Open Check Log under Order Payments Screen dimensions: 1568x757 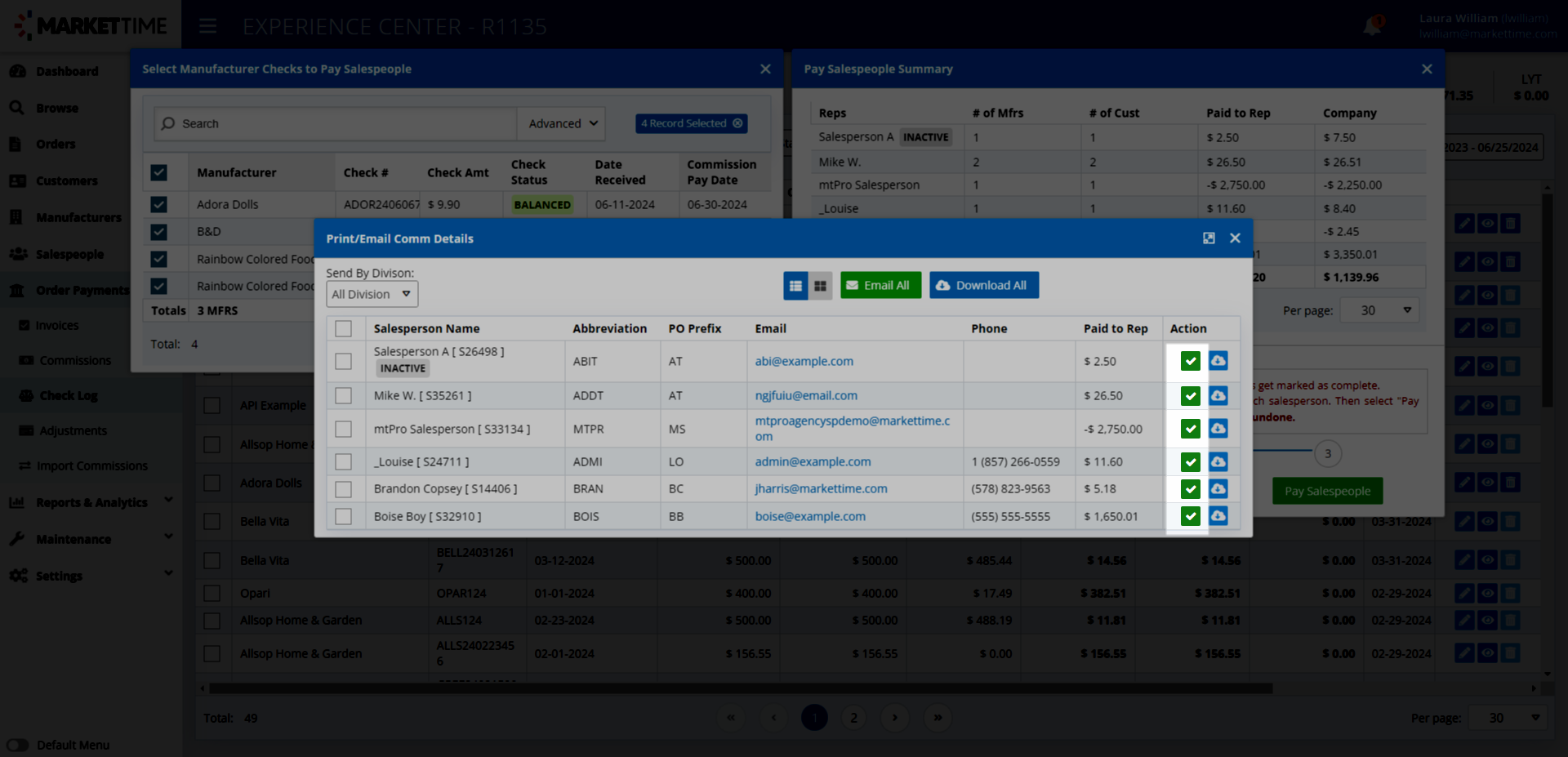(69, 395)
